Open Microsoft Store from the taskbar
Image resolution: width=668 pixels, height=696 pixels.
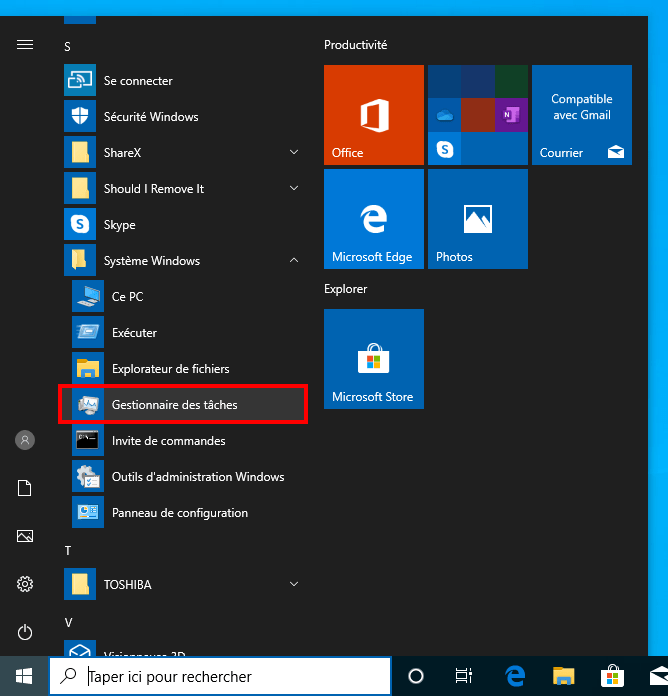point(613,676)
